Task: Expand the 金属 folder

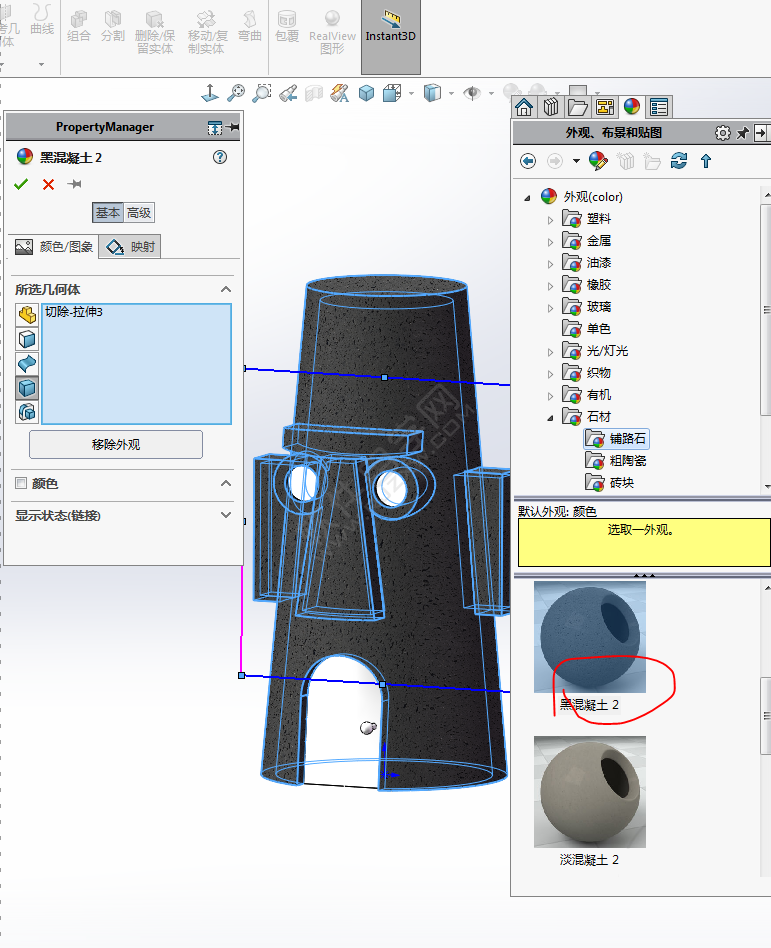Action: pos(550,242)
